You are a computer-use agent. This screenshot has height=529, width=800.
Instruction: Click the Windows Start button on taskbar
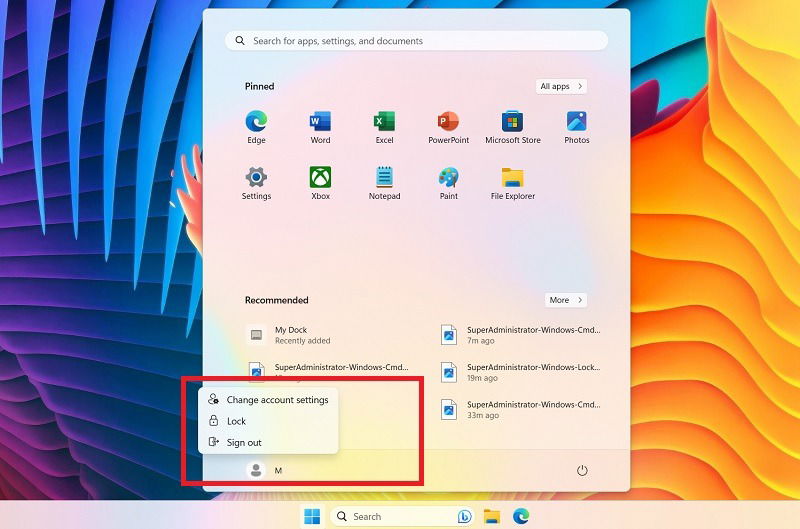click(312, 516)
